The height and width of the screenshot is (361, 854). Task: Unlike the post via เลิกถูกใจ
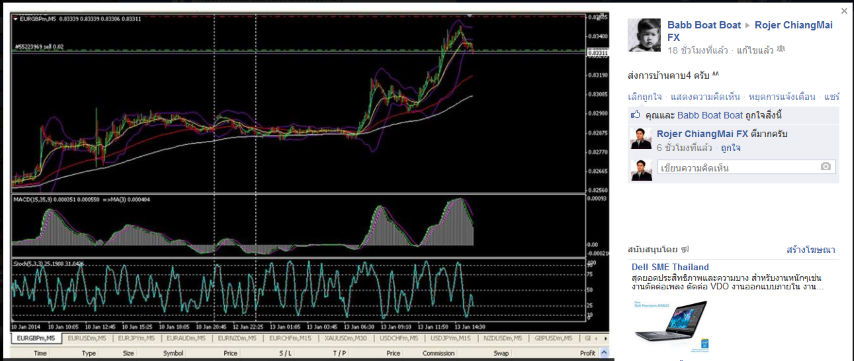point(645,97)
